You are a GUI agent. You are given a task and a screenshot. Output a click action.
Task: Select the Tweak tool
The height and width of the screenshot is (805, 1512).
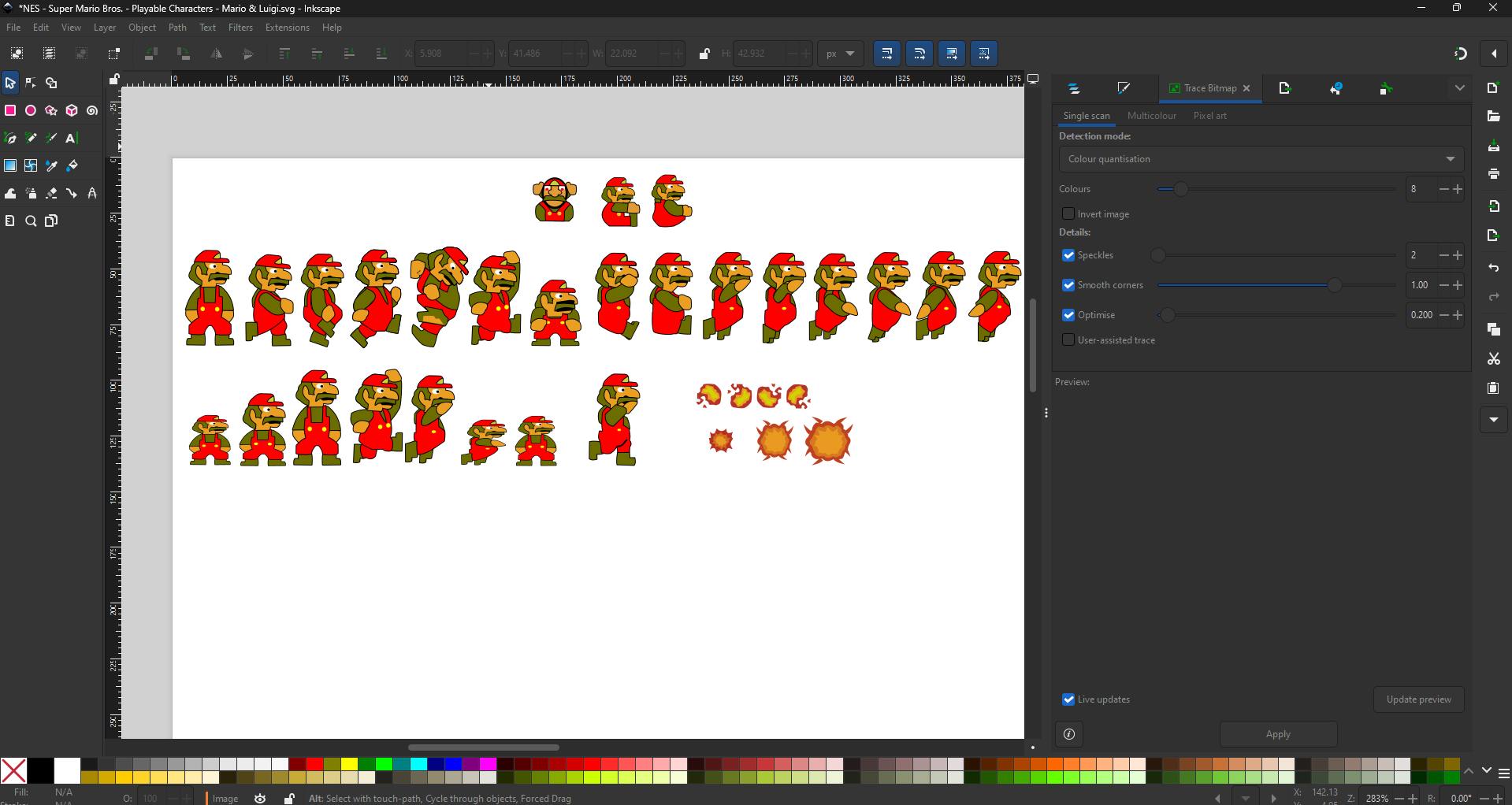click(x=10, y=193)
